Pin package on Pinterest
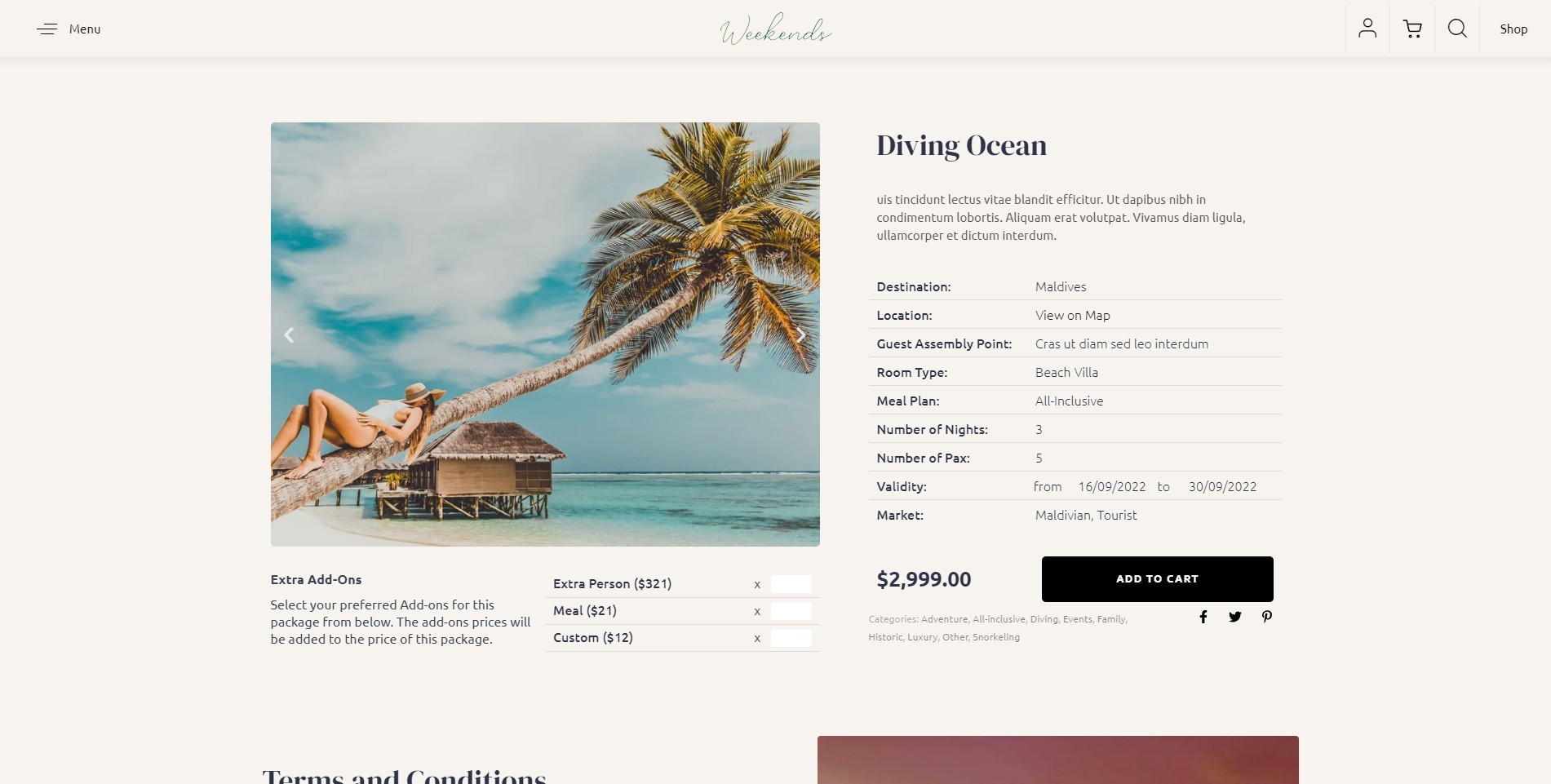Image resolution: width=1551 pixels, height=784 pixels. (1267, 617)
